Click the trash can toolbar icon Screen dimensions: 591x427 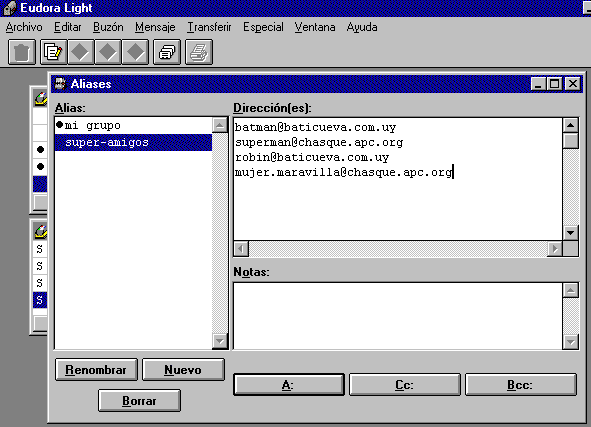click(x=22, y=52)
